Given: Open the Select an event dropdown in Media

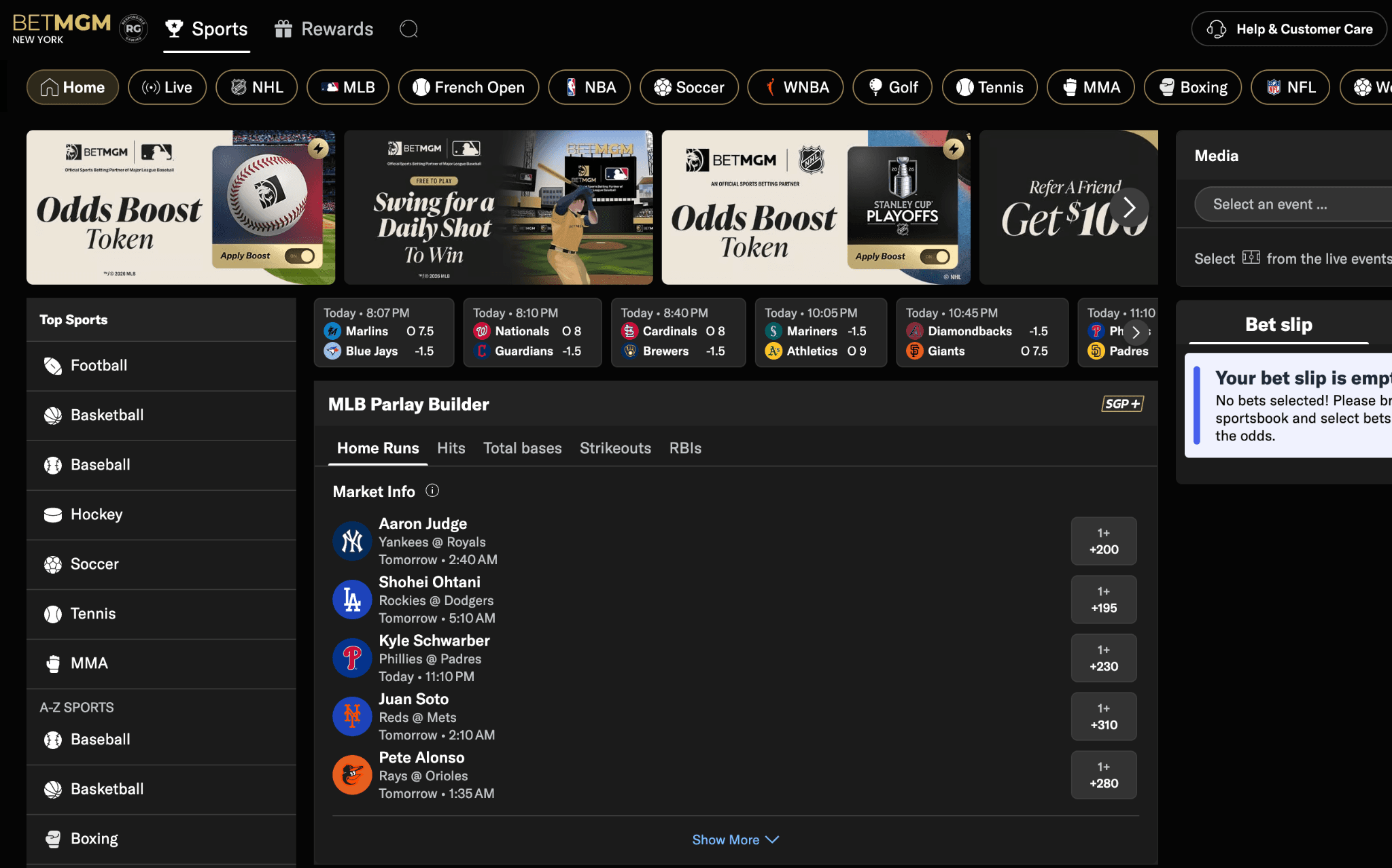Looking at the screenshot, I should tap(1293, 204).
